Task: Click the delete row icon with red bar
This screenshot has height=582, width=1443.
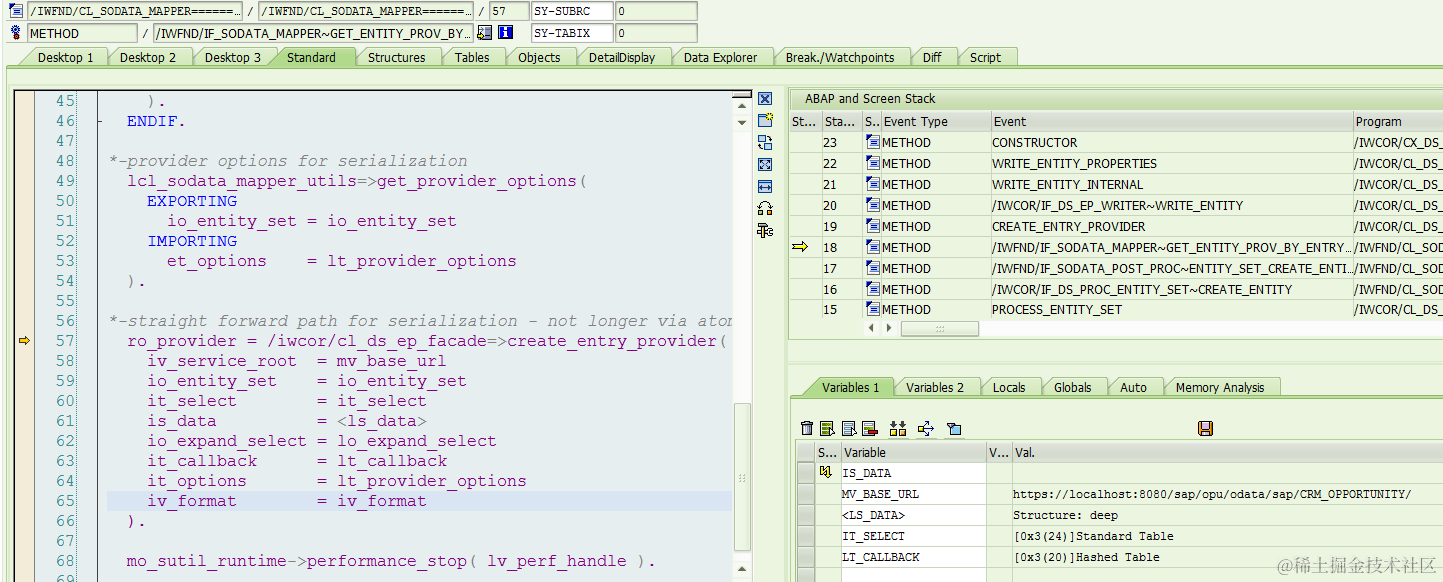Action: (x=869, y=428)
